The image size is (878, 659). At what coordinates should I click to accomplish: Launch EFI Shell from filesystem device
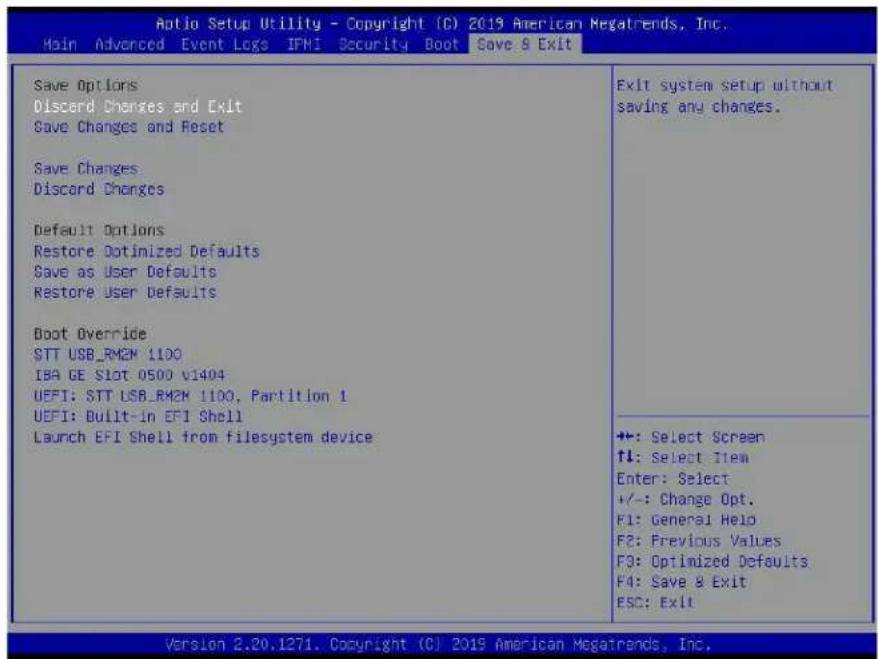(203, 437)
